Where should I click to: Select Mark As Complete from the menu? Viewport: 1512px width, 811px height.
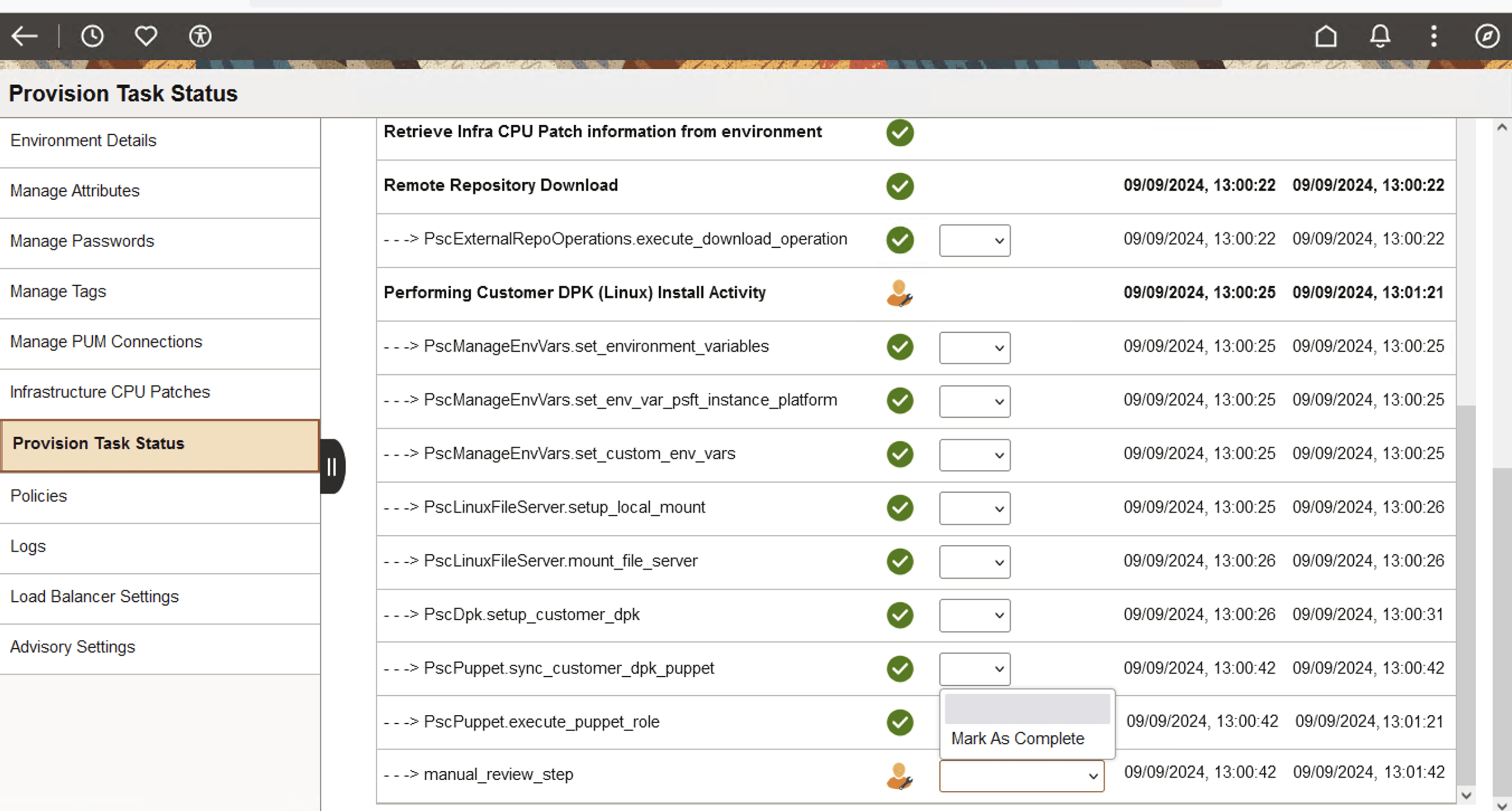pos(1017,739)
